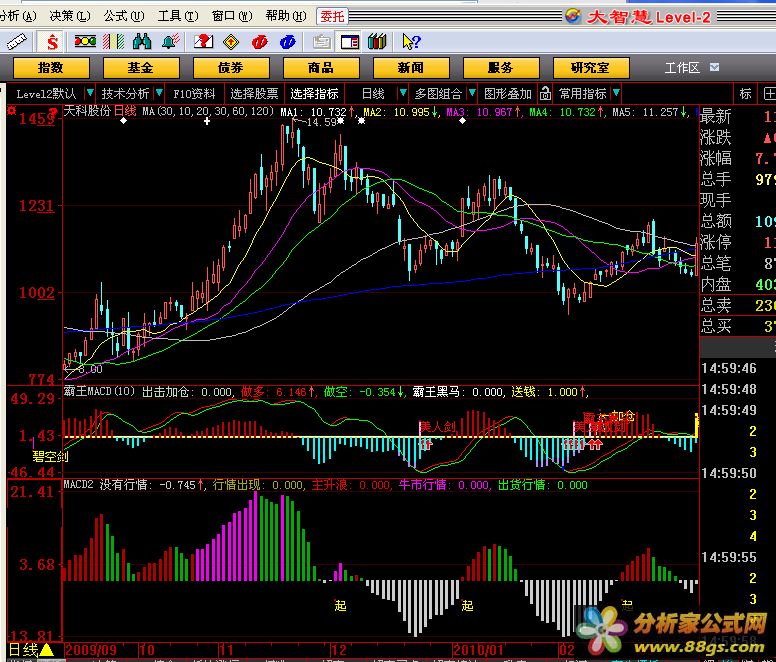Open the 帮助(H) menu

click(x=286, y=16)
